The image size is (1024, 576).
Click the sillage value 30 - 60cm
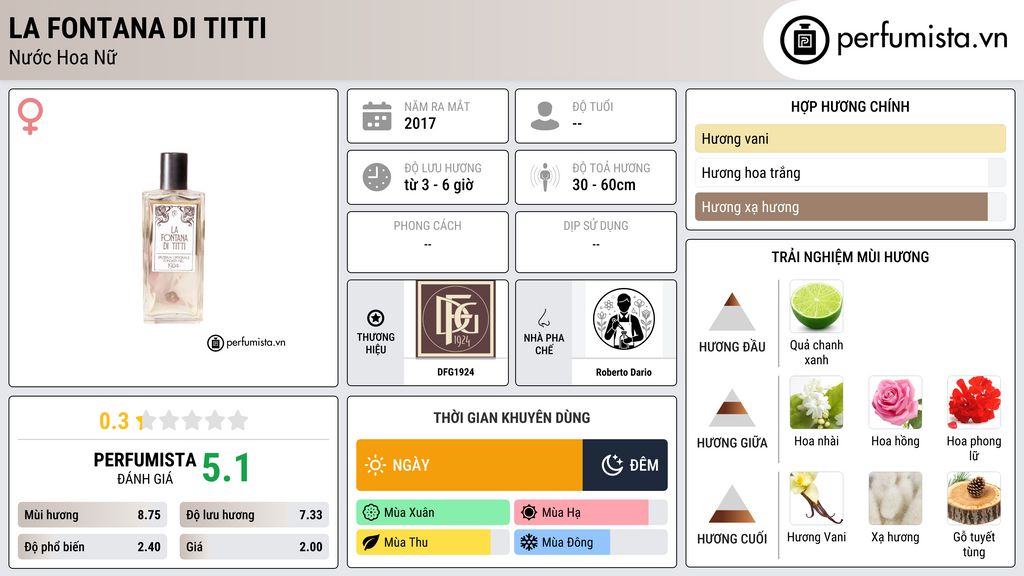point(604,185)
